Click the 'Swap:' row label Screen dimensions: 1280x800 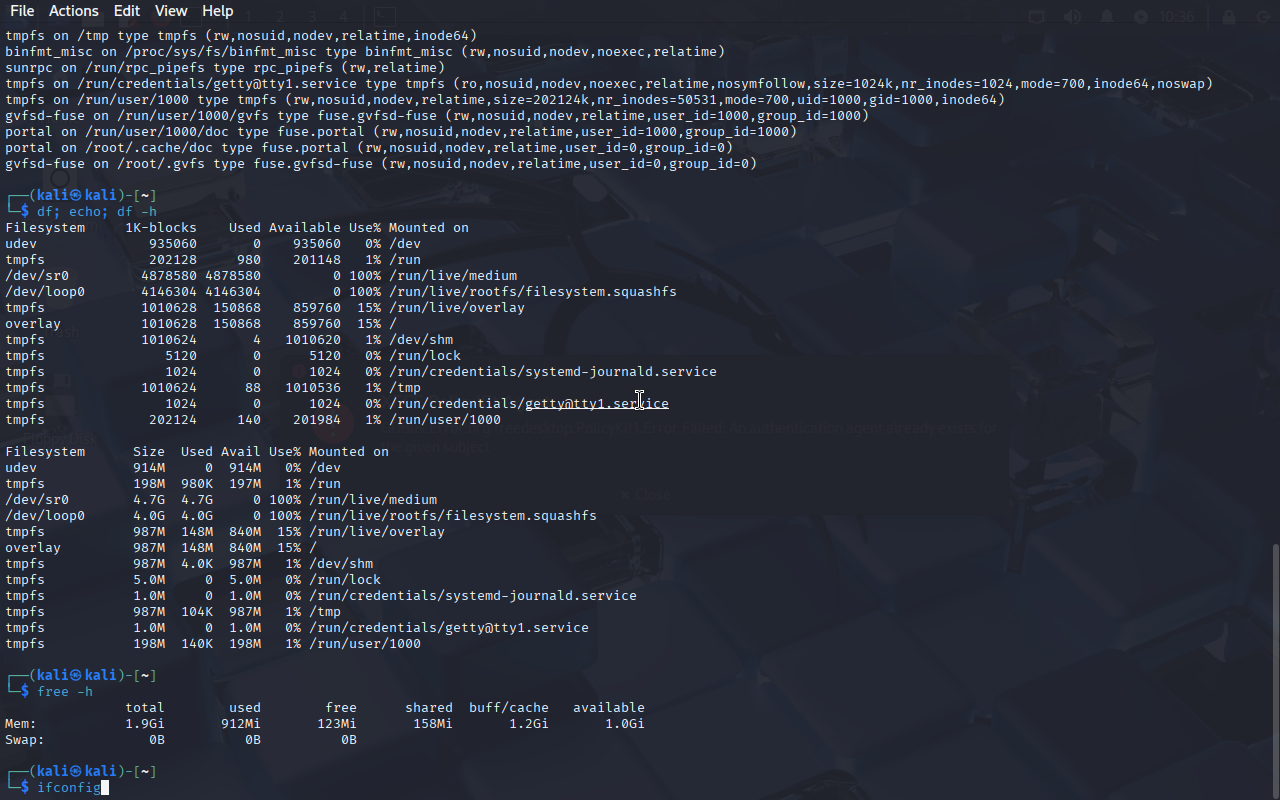click(x=25, y=740)
